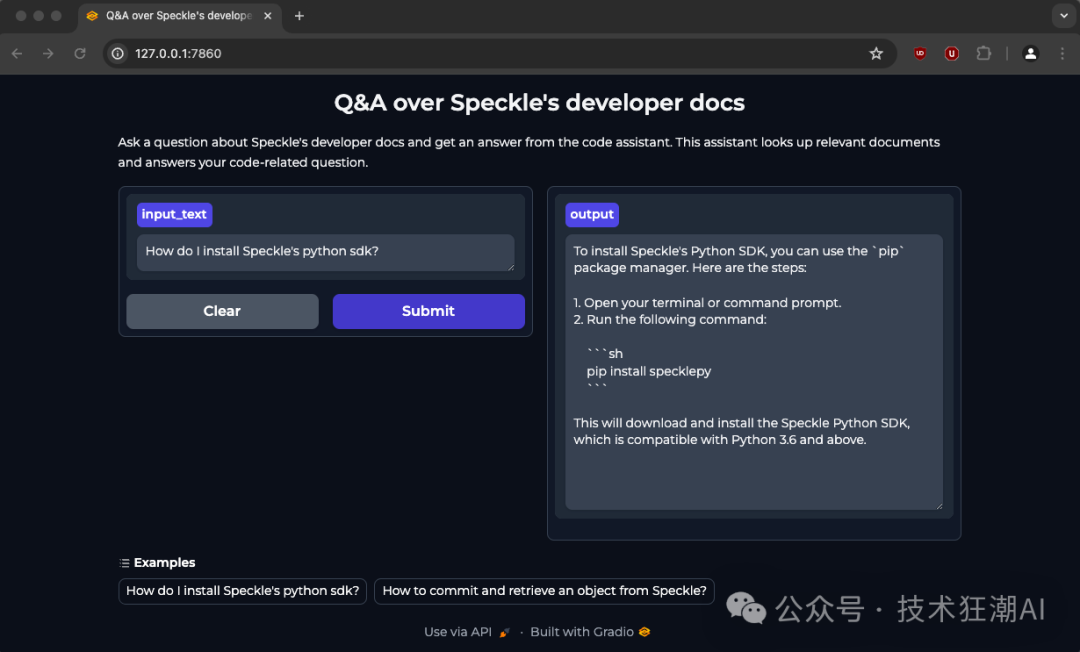
Task: Click the rocket icon beside Use via API
Action: 502,631
